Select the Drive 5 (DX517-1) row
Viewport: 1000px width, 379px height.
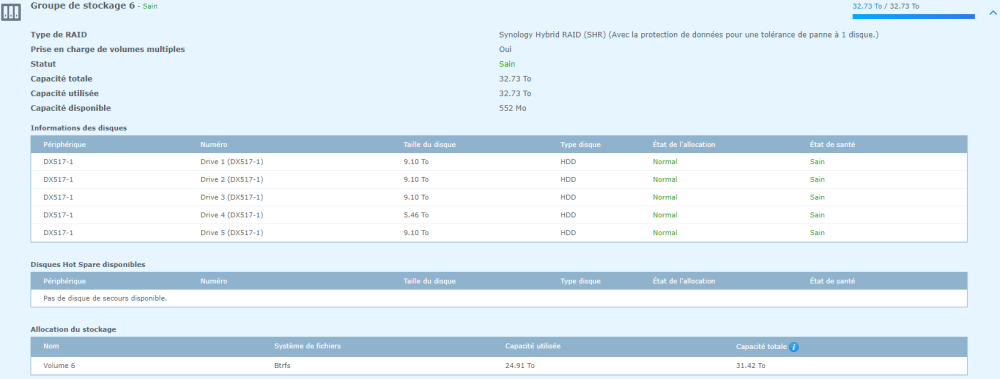pyautogui.click(x=499, y=233)
